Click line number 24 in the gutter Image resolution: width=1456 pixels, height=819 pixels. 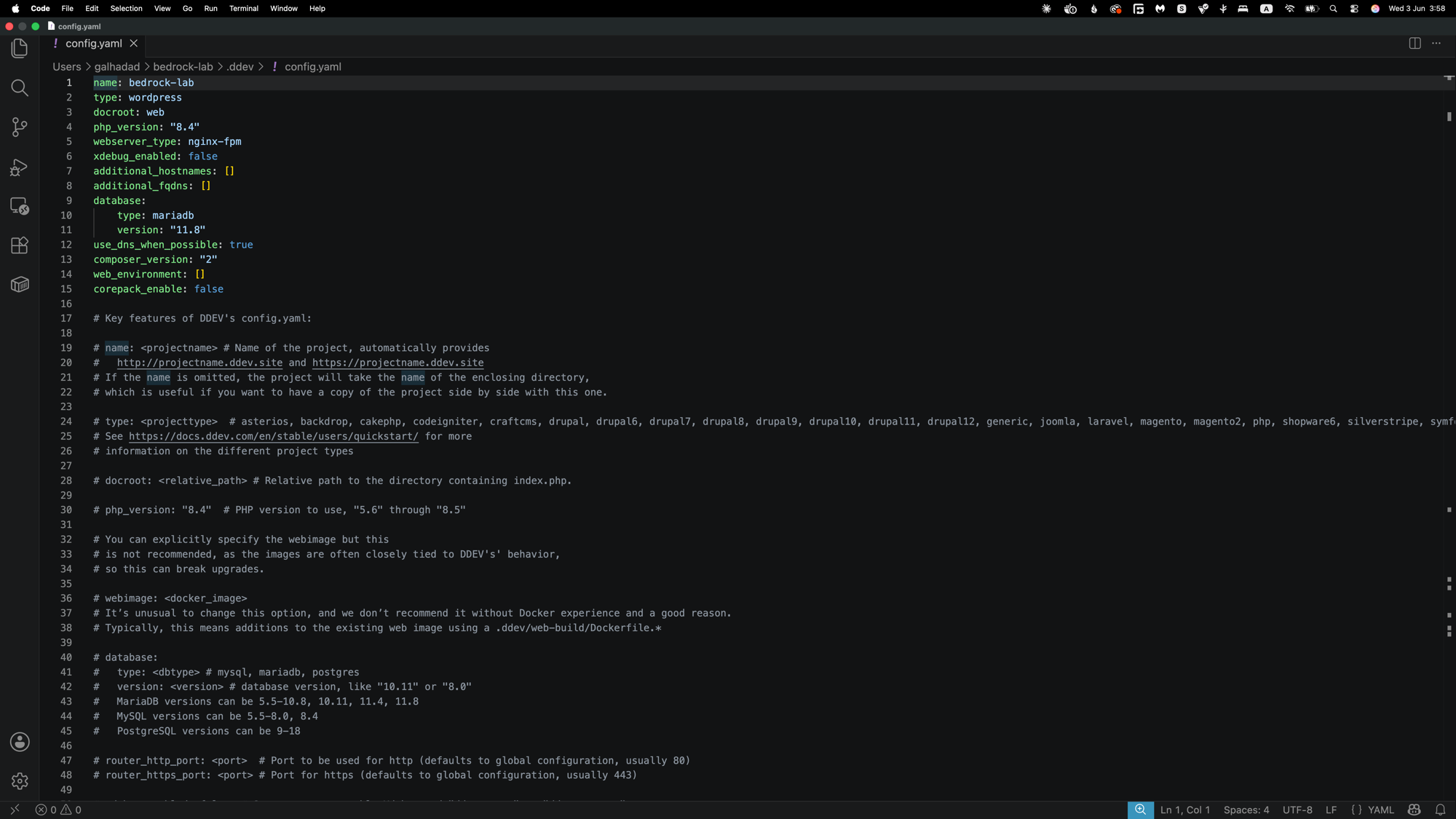click(x=66, y=422)
